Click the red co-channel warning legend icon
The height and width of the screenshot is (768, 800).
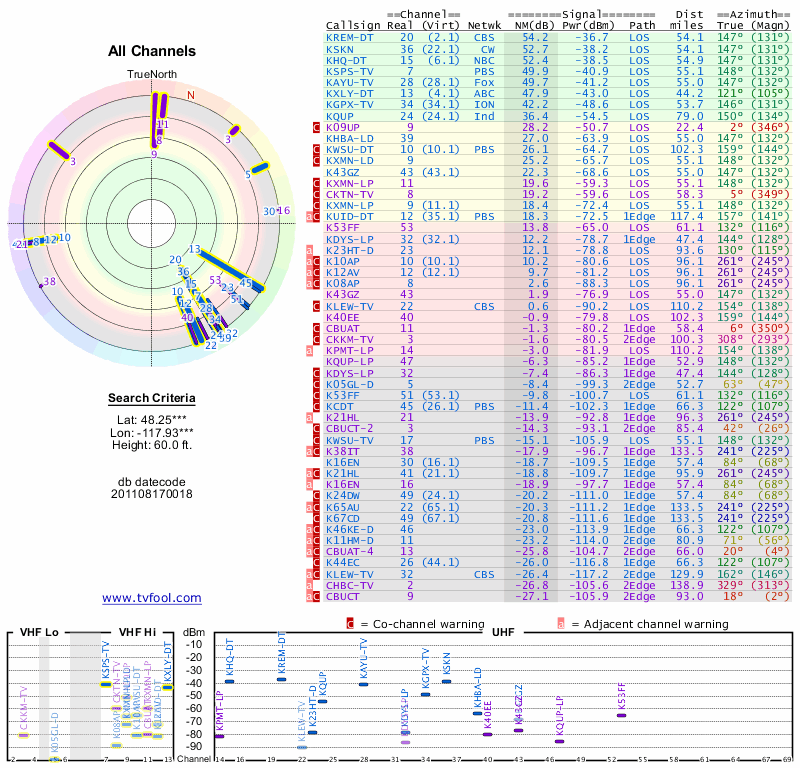350,624
